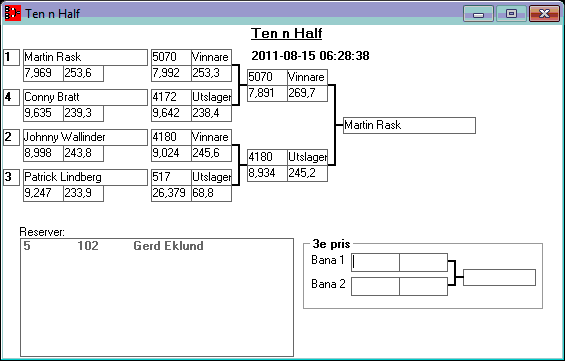Click the 239,3 speed cell
565x361 pixels.
tap(84, 113)
